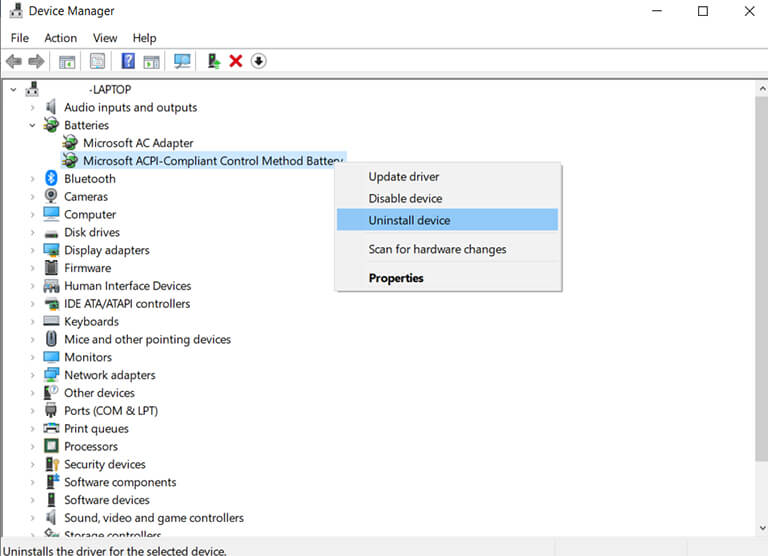Click the Batteries category icon
This screenshot has height=556, width=768.
(x=51, y=124)
